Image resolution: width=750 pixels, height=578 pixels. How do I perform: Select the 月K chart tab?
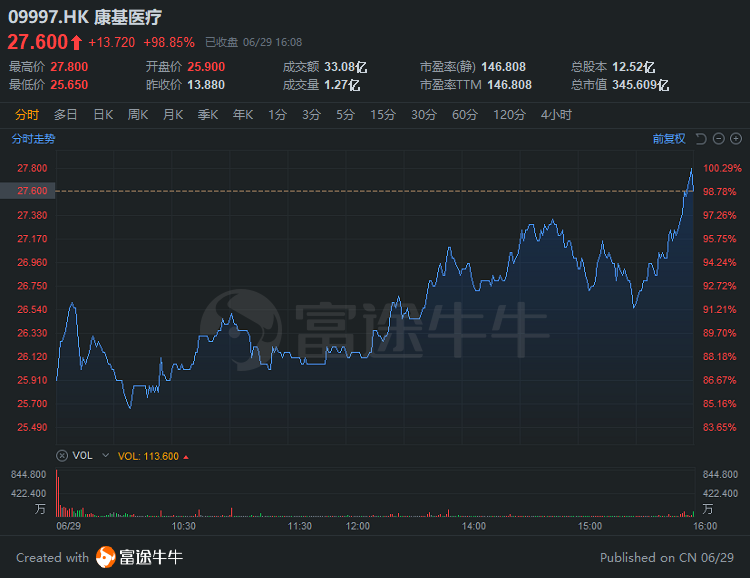click(x=172, y=115)
